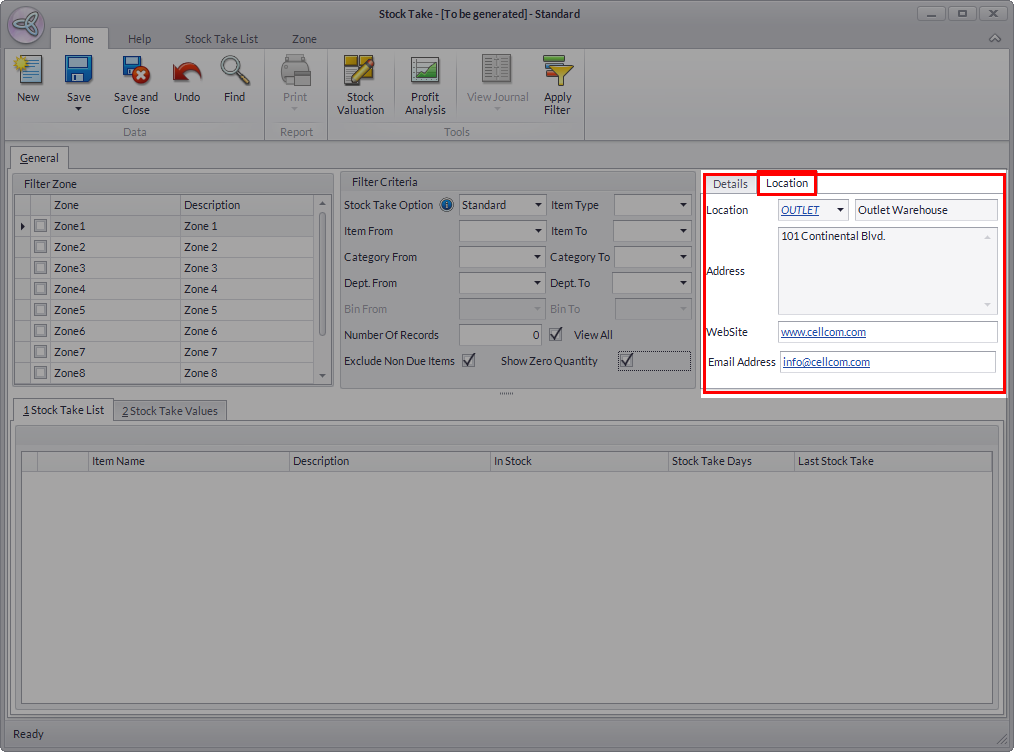This screenshot has height=752, width=1014.
Task: Tick the Zone3 checkbox
Action: (40, 268)
